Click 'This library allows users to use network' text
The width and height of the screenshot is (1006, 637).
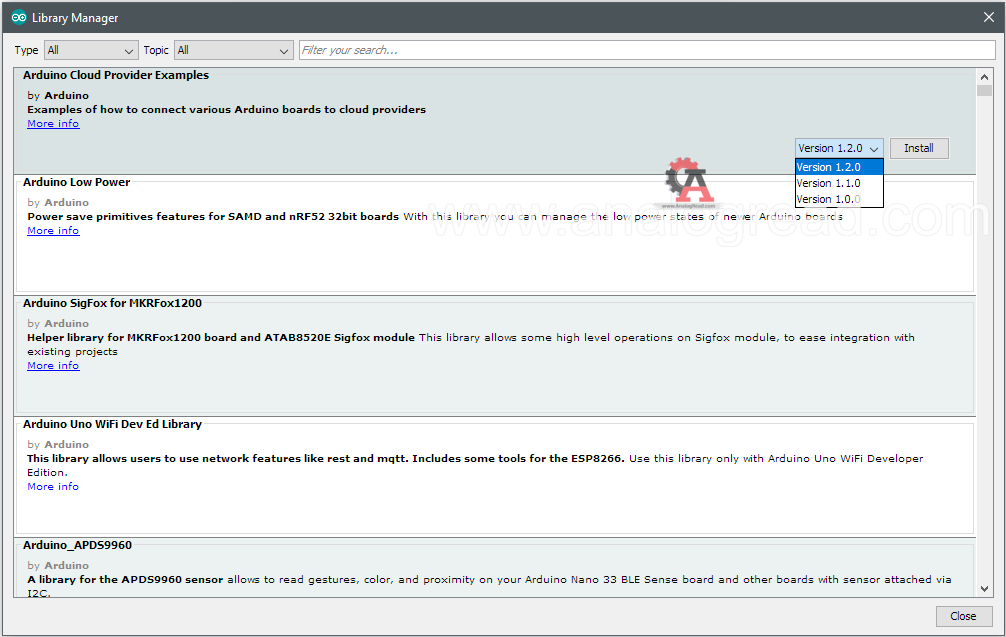(325, 459)
